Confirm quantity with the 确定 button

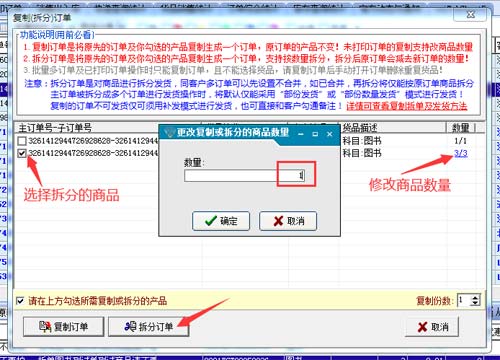click(221, 221)
